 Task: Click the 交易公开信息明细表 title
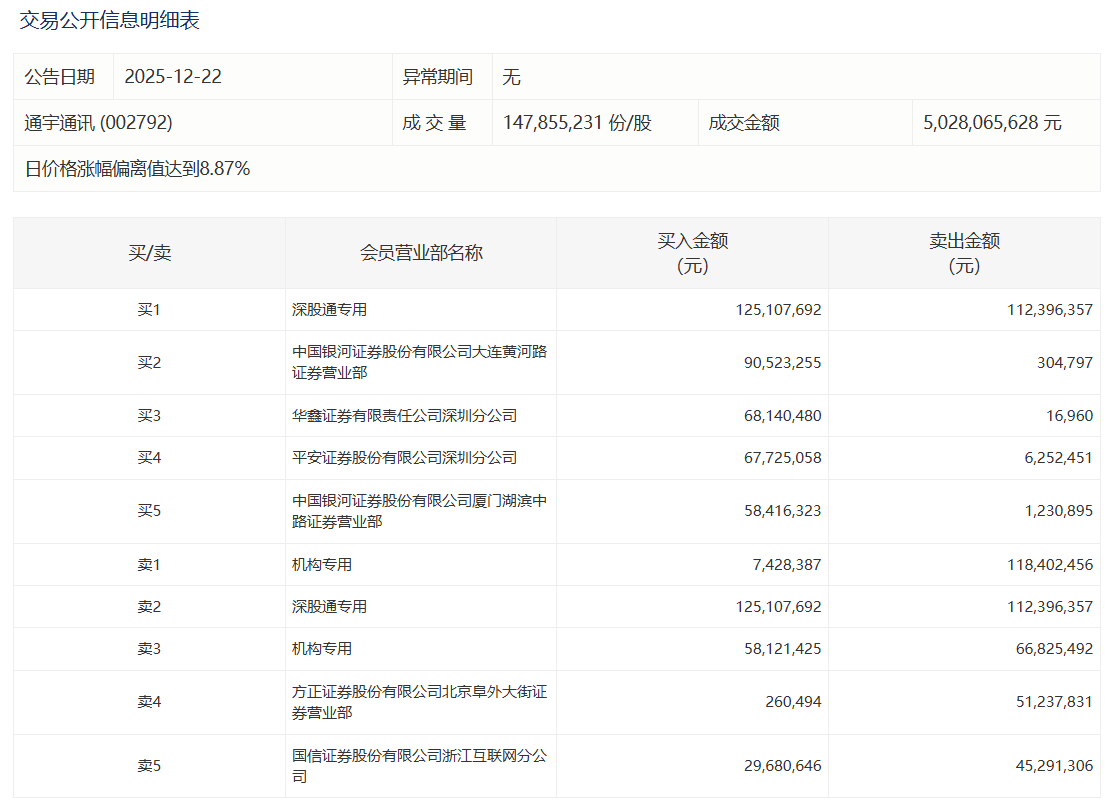(x=110, y=21)
